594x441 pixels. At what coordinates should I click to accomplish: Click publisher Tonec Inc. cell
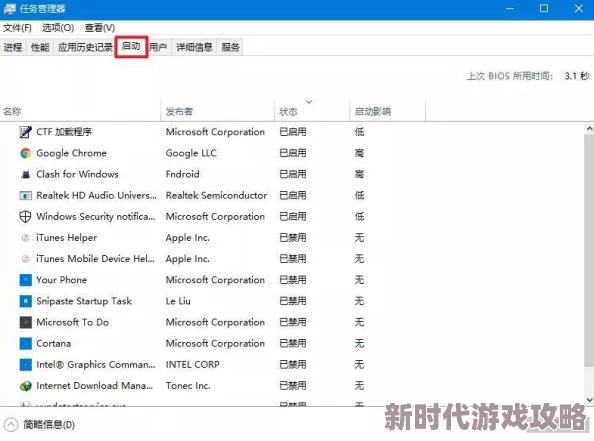click(188, 386)
